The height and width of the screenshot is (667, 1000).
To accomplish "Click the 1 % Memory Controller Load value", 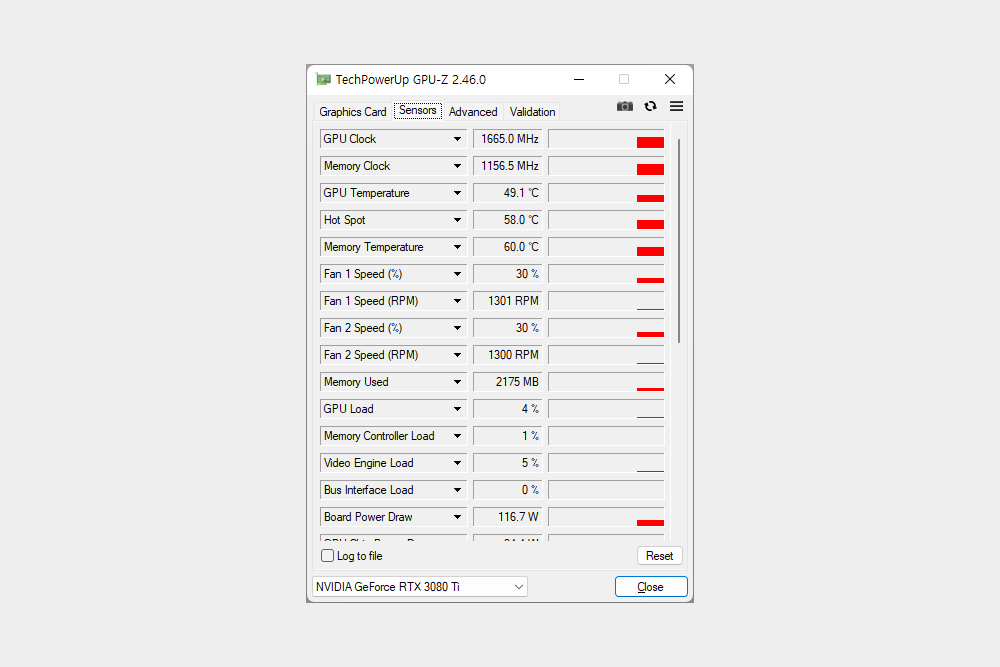I will coord(508,436).
